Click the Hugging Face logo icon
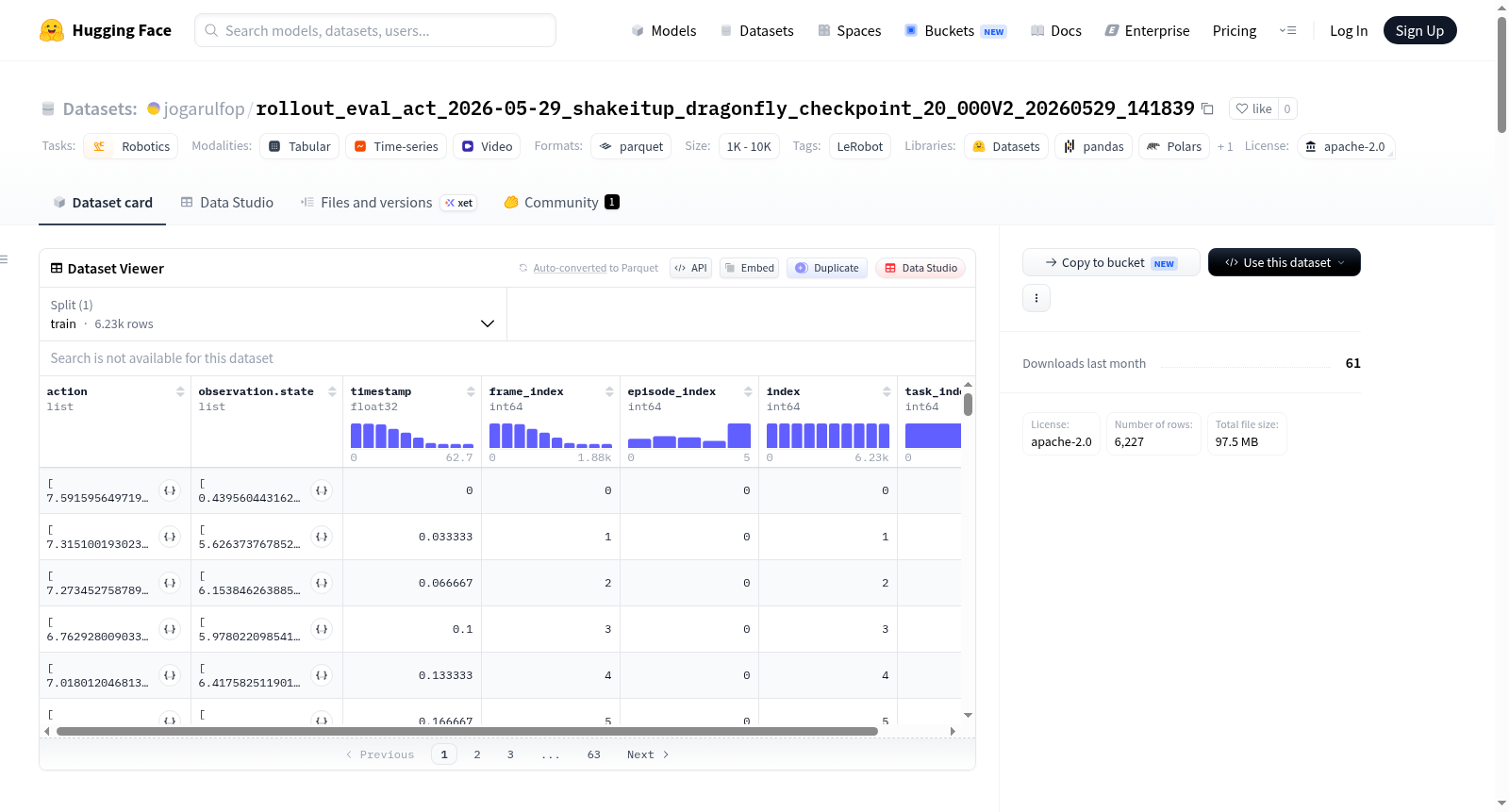 [x=52, y=30]
